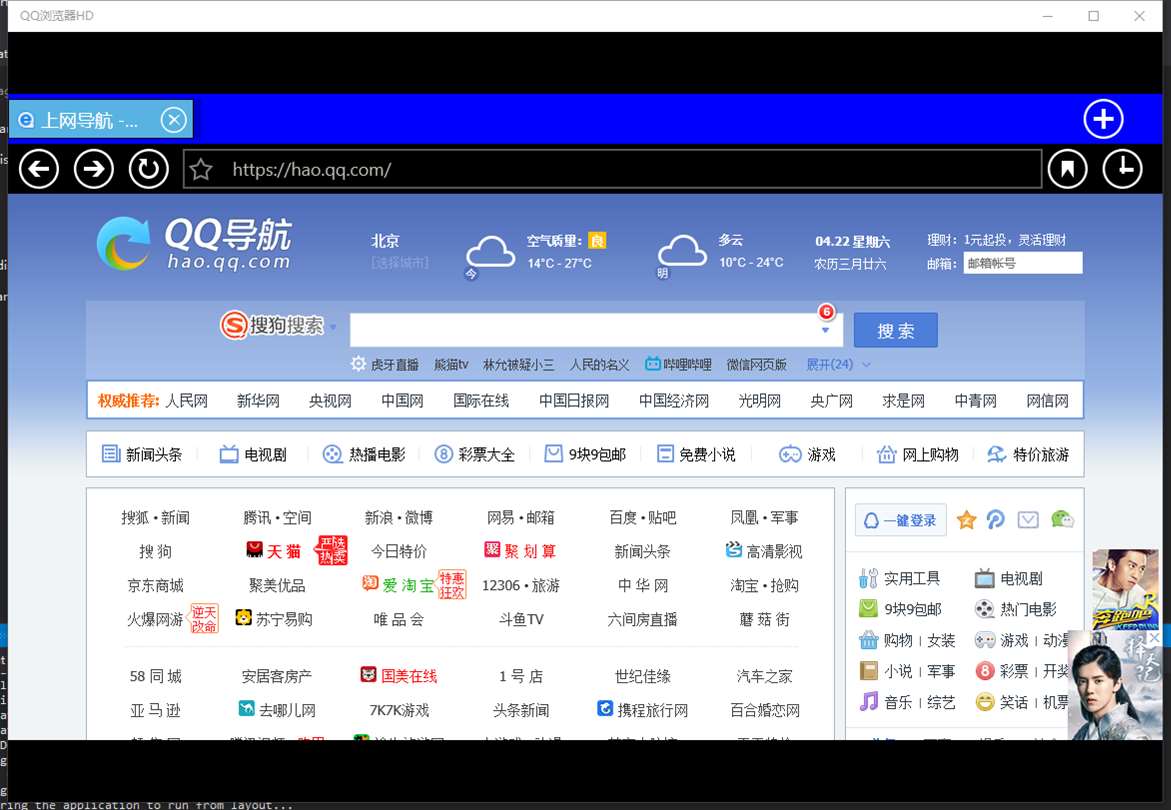Star the page in the address bar
Image resolution: width=1171 pixels, height=810 pixels.
201,169
